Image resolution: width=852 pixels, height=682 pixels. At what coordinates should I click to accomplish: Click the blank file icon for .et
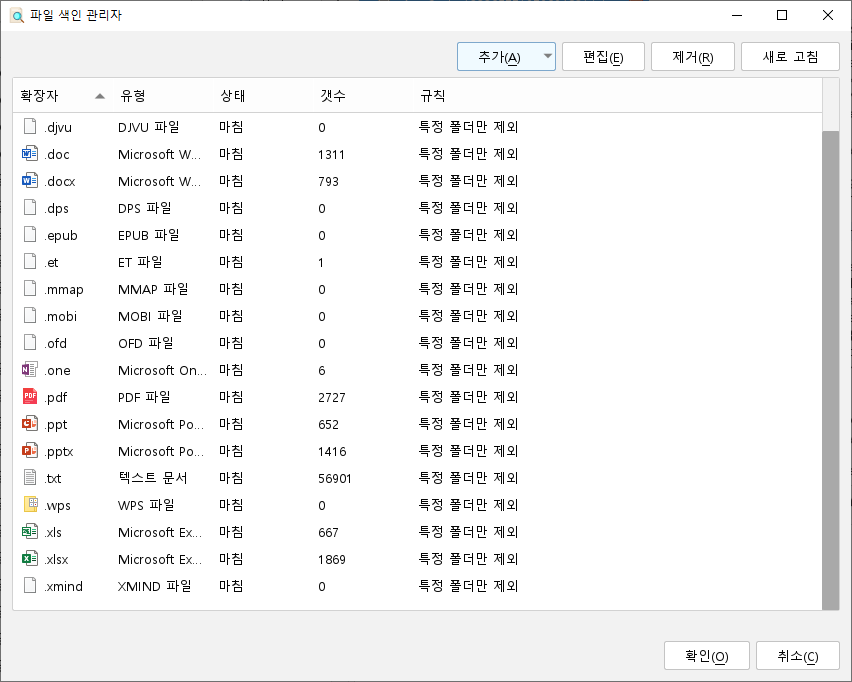click(x=30, y=261)
